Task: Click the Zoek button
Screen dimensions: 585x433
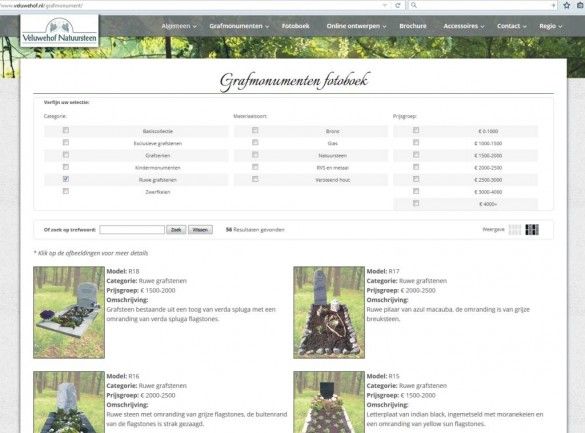Action: point(176,230)
